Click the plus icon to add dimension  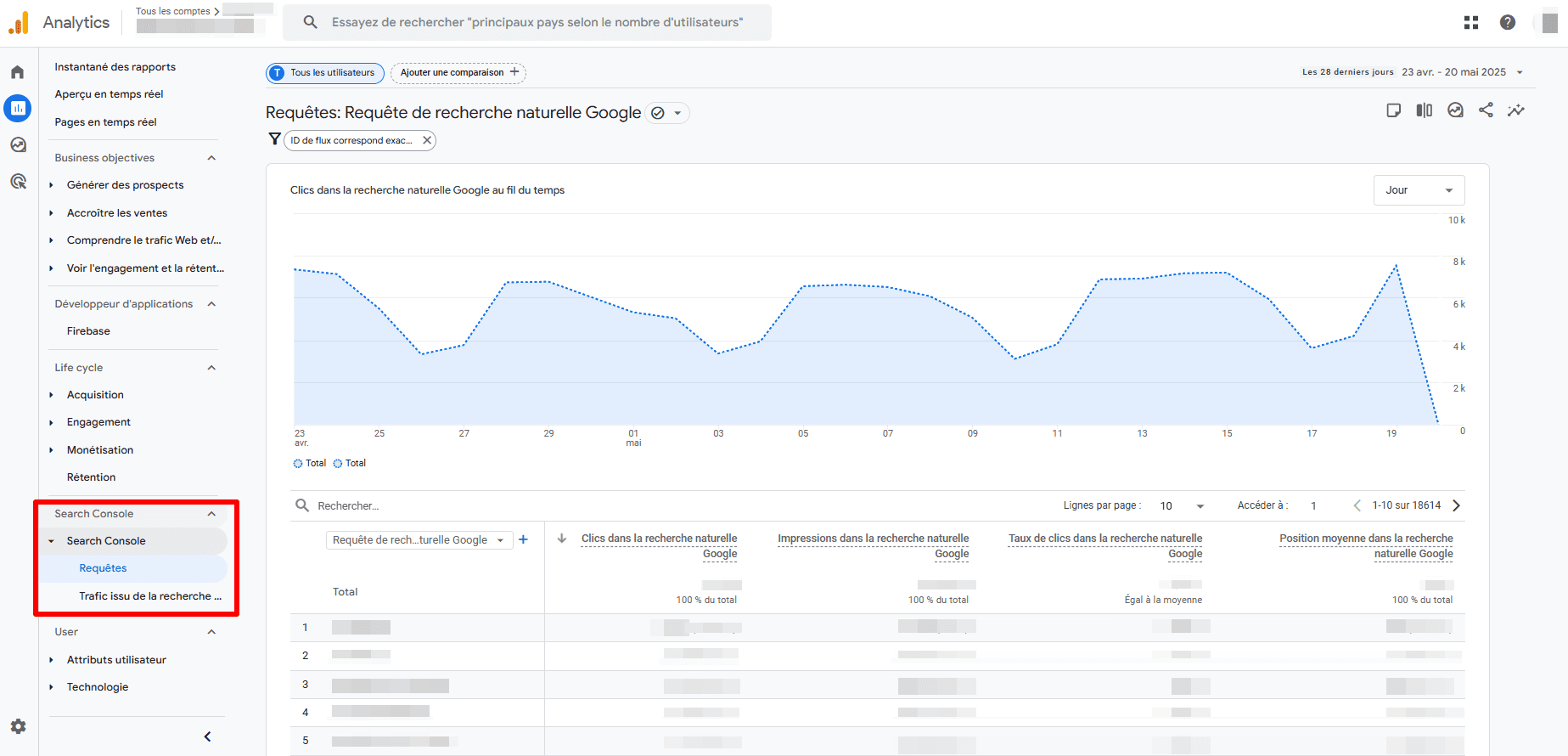[524, 539]
